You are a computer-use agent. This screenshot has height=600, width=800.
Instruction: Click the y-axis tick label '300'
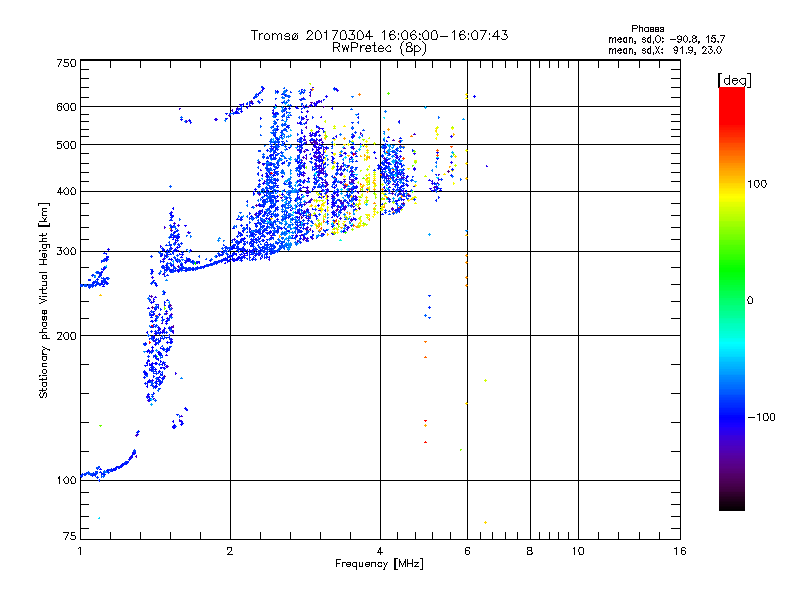66,252
